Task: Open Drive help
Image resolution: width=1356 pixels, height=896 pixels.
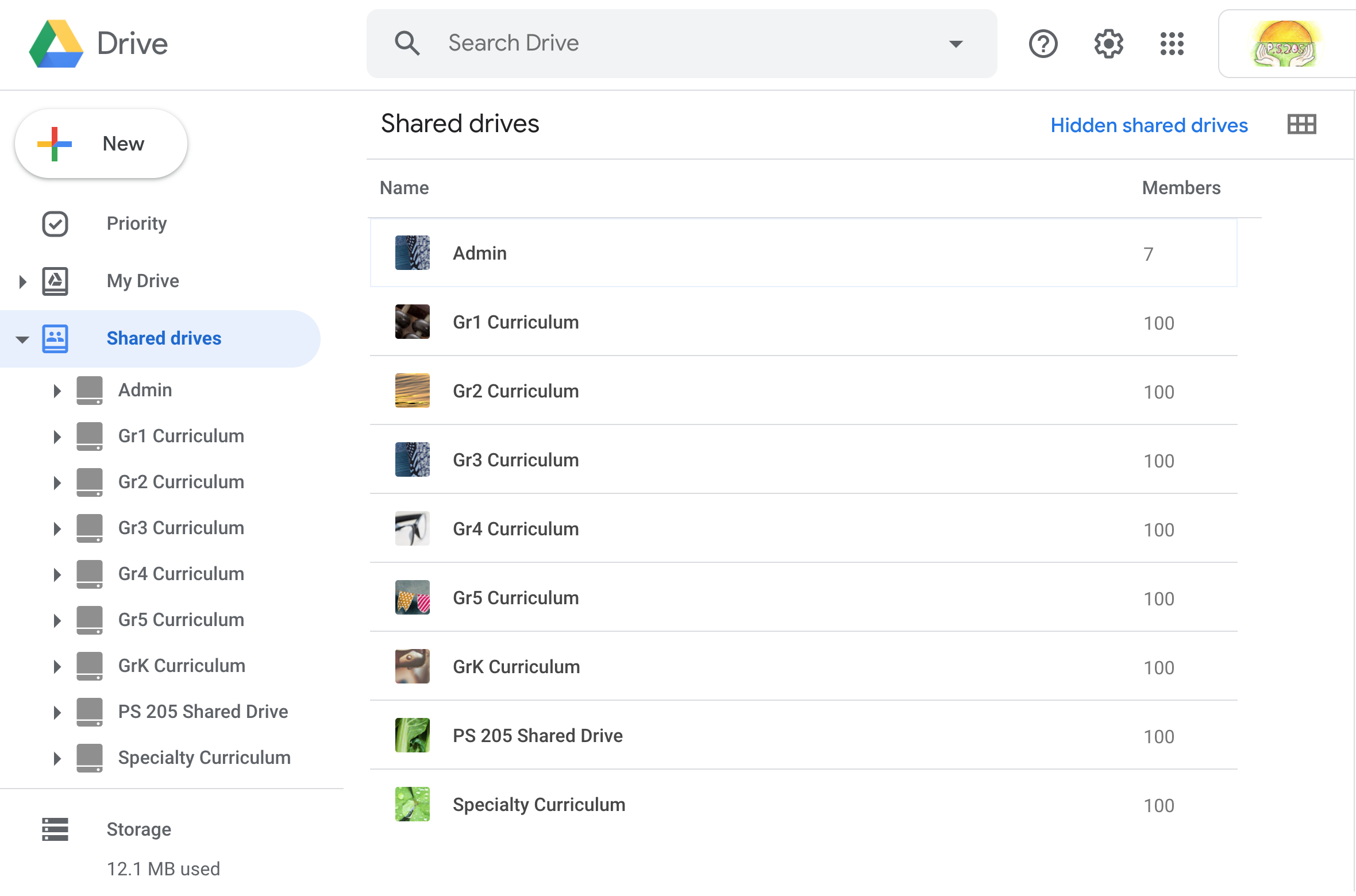Action: point(1043,43)
